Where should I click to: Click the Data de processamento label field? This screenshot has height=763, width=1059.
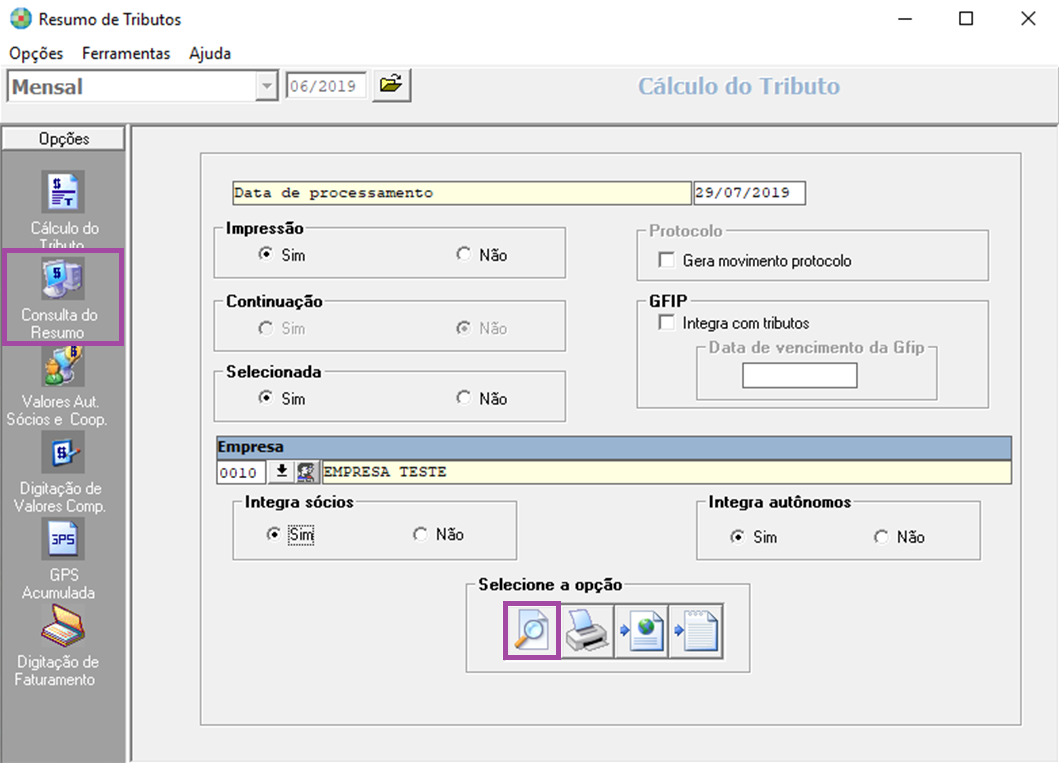[462, 192]
